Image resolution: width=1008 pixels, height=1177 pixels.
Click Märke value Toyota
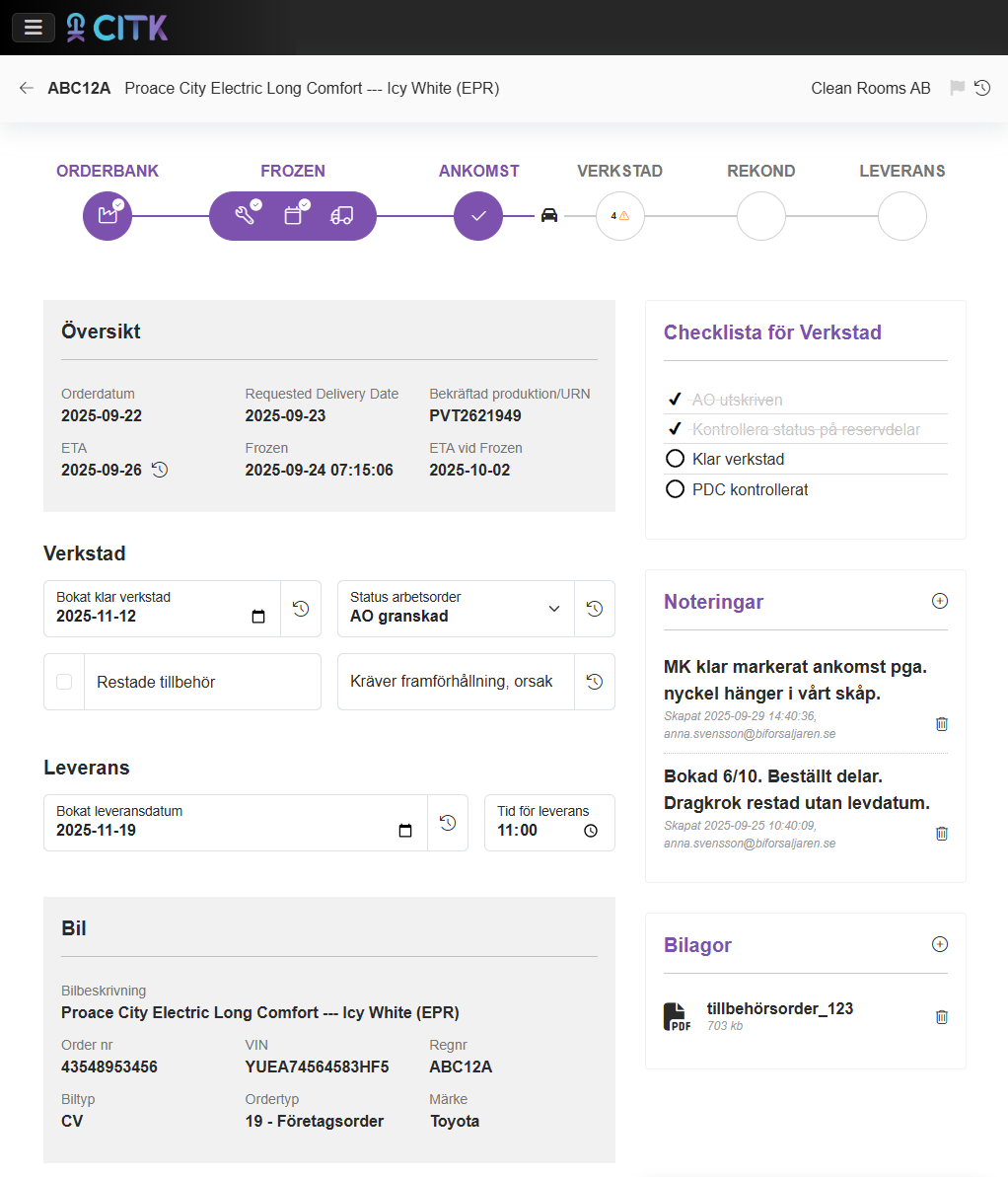[455, 1121]
